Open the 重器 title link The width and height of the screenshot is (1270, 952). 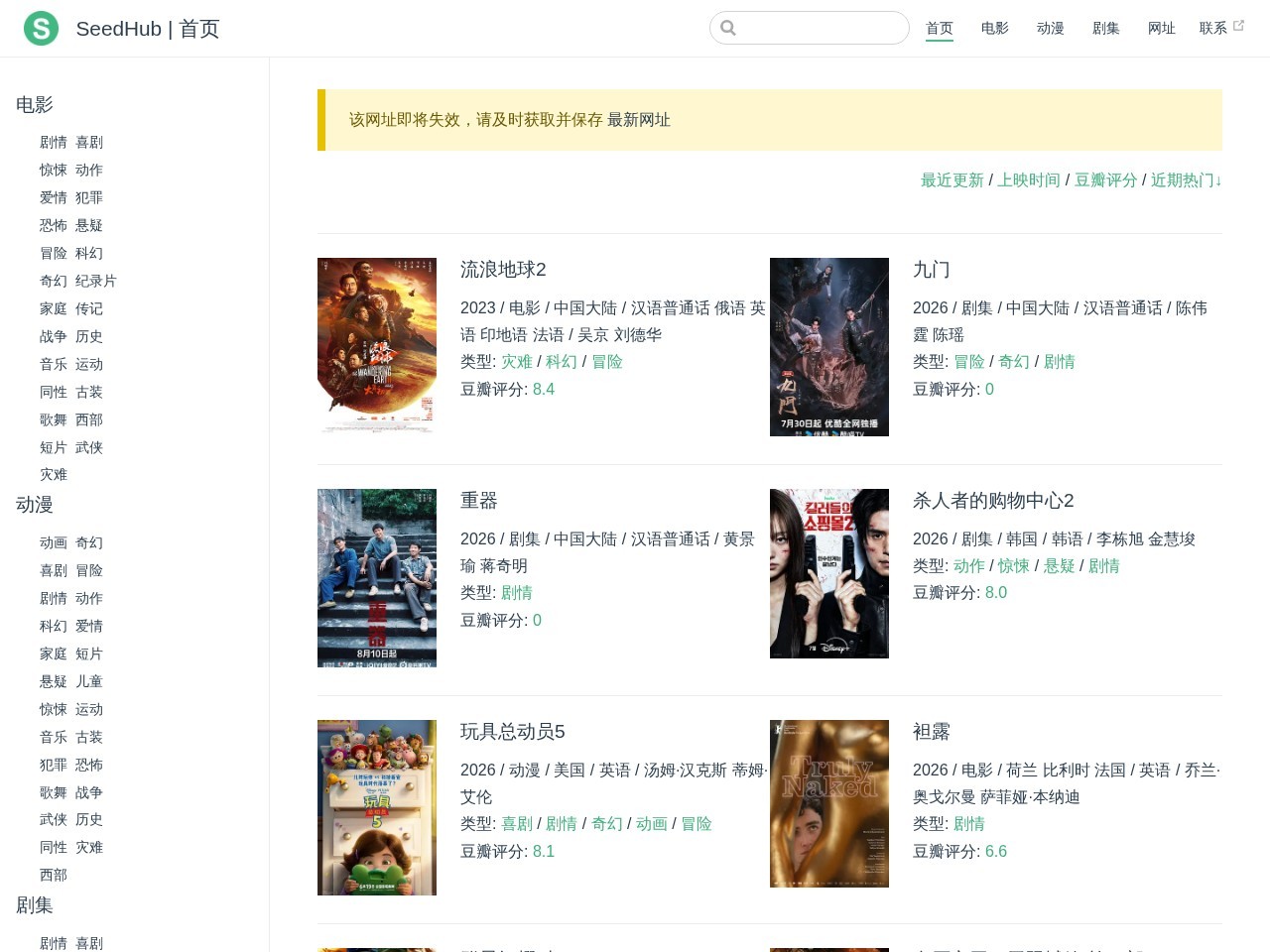(x=479, y=501)
